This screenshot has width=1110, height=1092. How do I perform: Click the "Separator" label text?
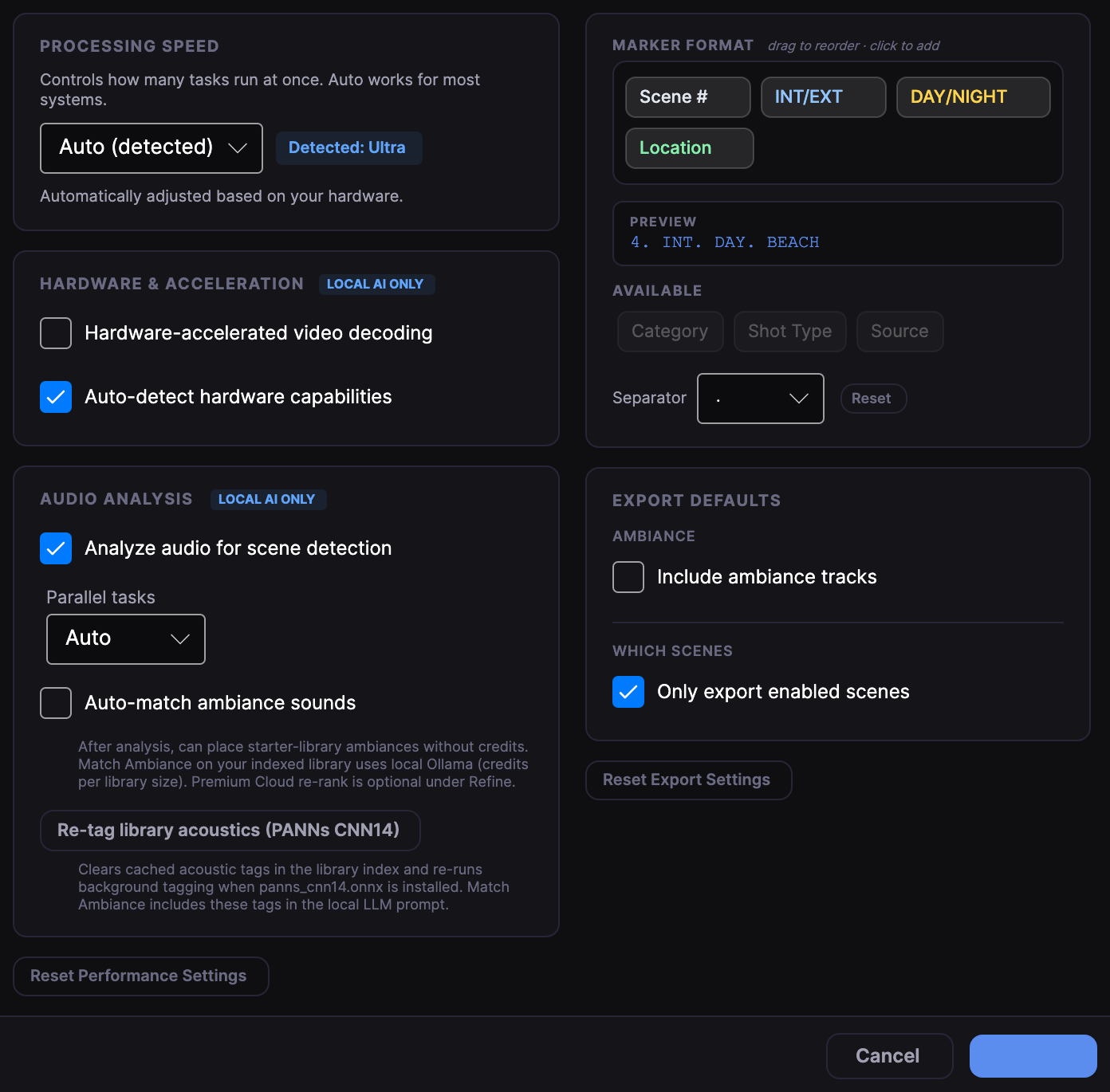tap(649, 399)
